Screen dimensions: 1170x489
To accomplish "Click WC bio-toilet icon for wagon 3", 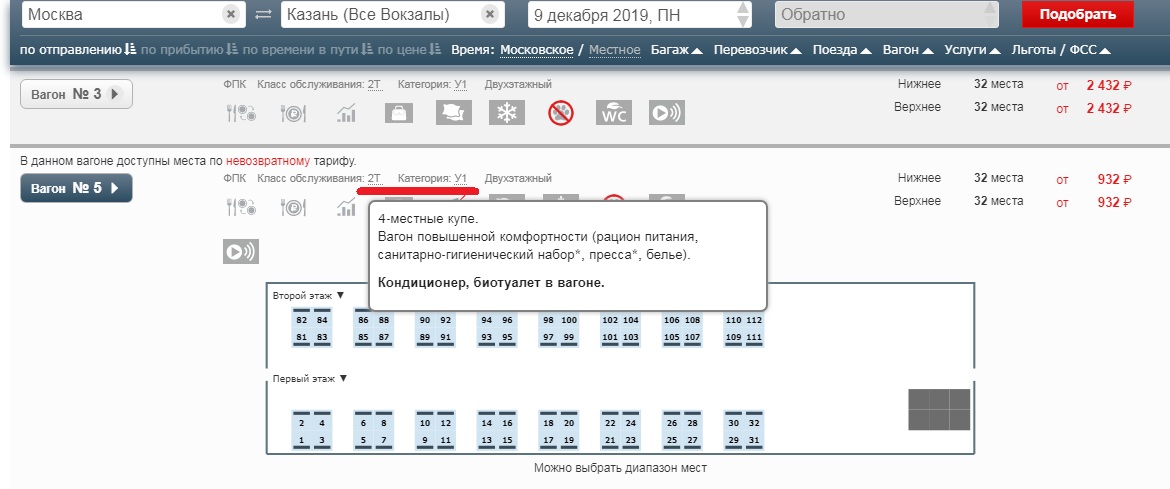I will pos(613,113).
